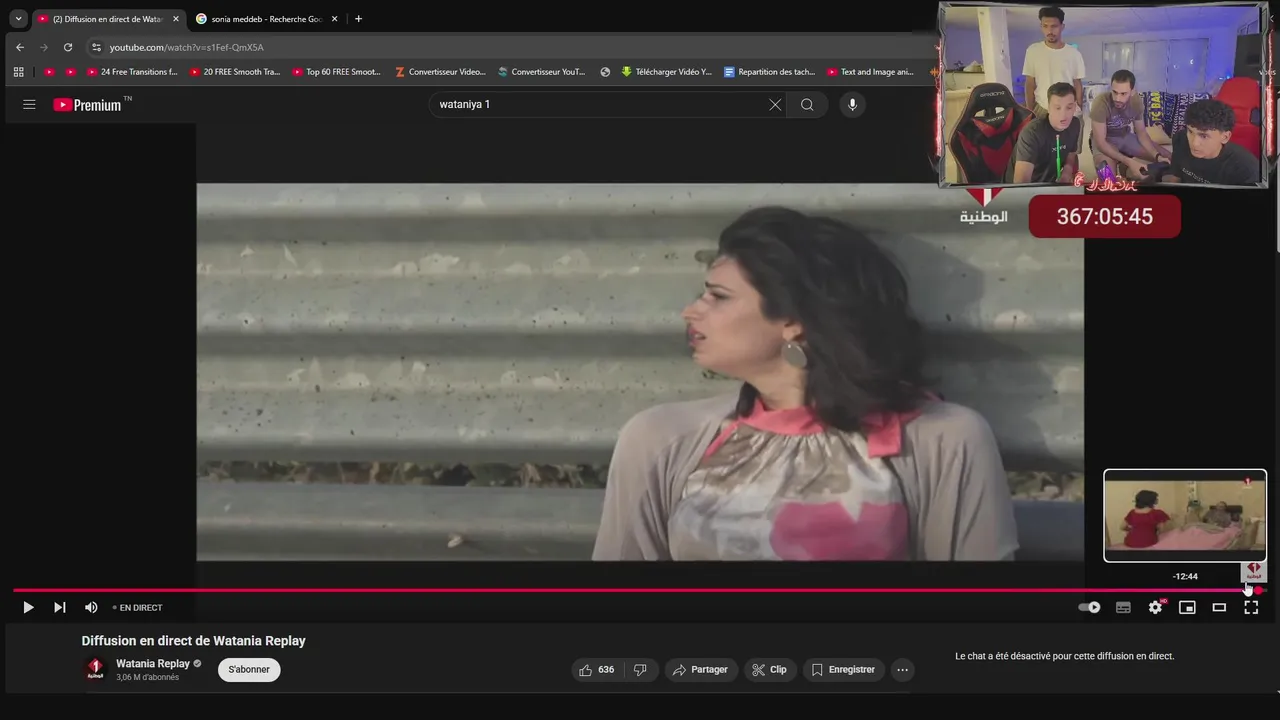Screen dimensions: 1280x720
Task: Click the 367:05:45 countdown timer overlay
Action: pyautogui.click(x=1105, y=217)
